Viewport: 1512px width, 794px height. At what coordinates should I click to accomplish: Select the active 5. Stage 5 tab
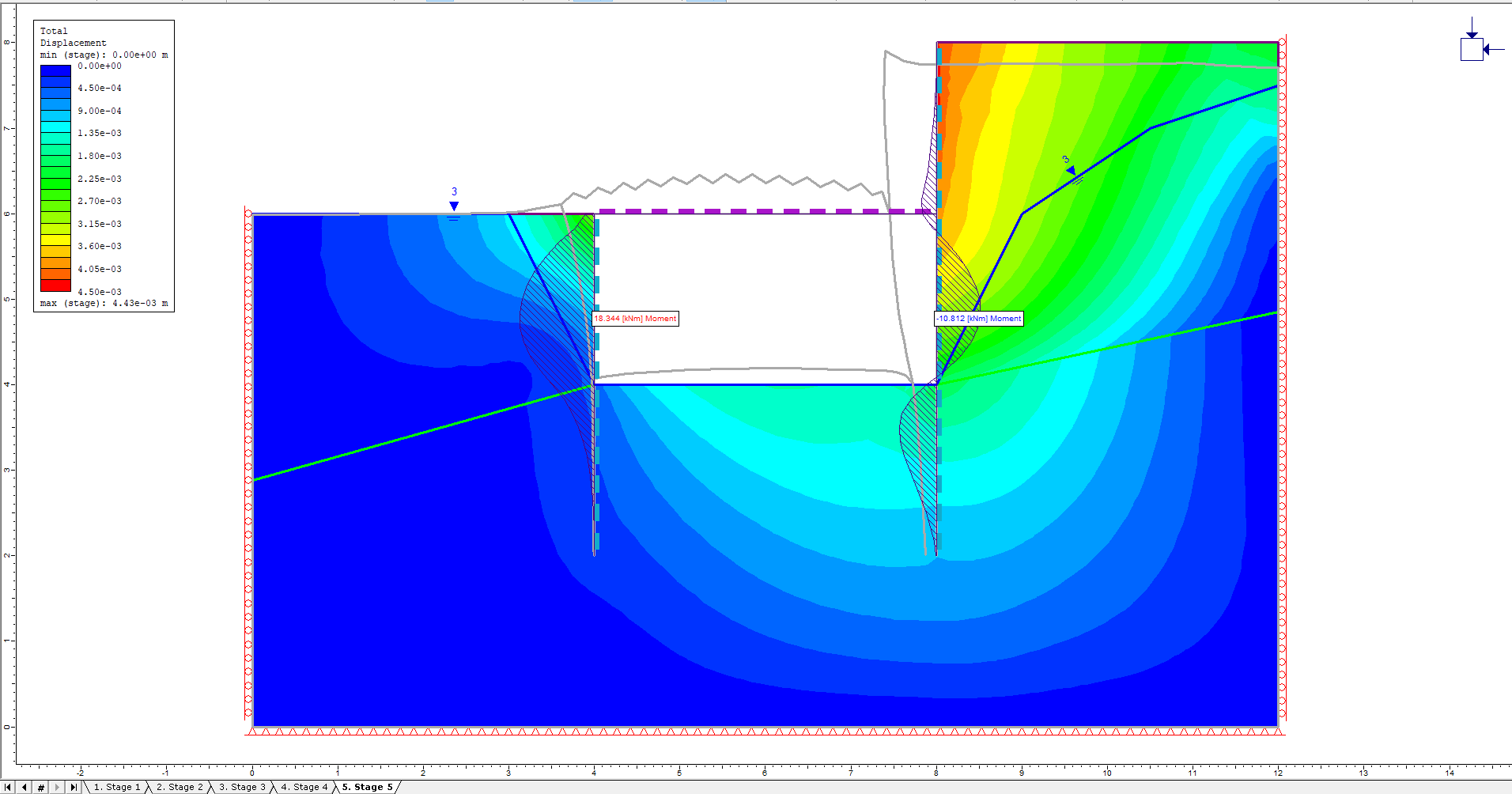click(368, 787)
